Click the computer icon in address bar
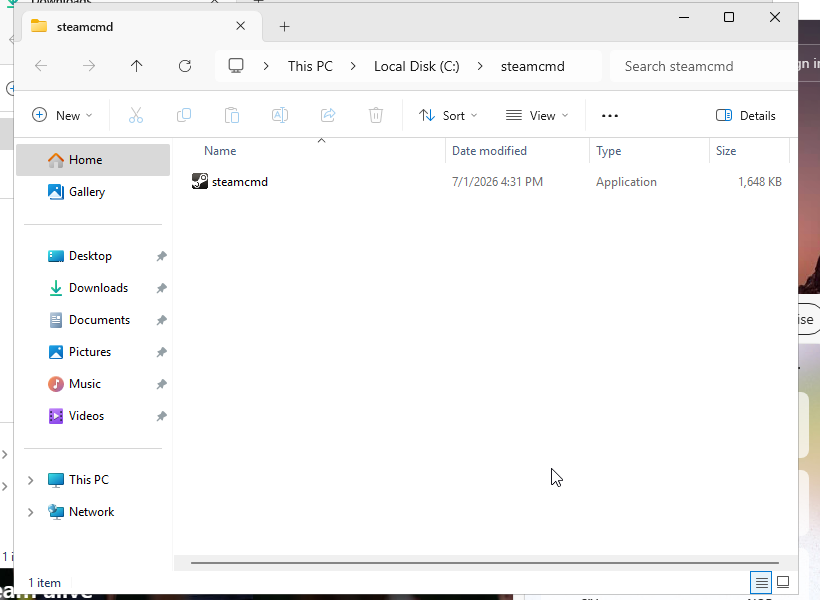Viewport: 820px width, 600px height. click(236, 66)
